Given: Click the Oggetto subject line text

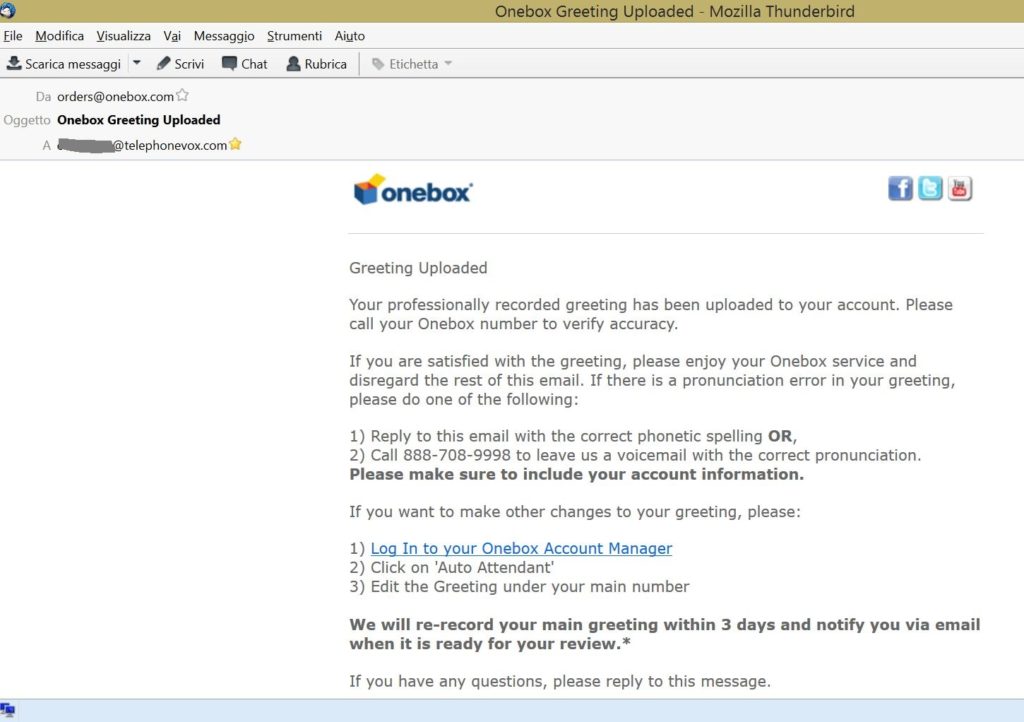Looking at the screenshot, I should pos(139,120).
